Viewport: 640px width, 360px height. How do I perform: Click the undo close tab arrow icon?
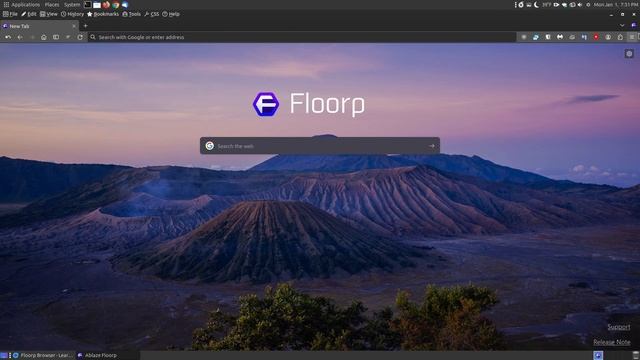pos(8,37)
